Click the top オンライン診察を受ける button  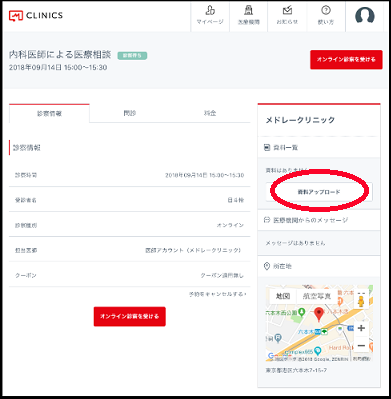tap(346, 60)
